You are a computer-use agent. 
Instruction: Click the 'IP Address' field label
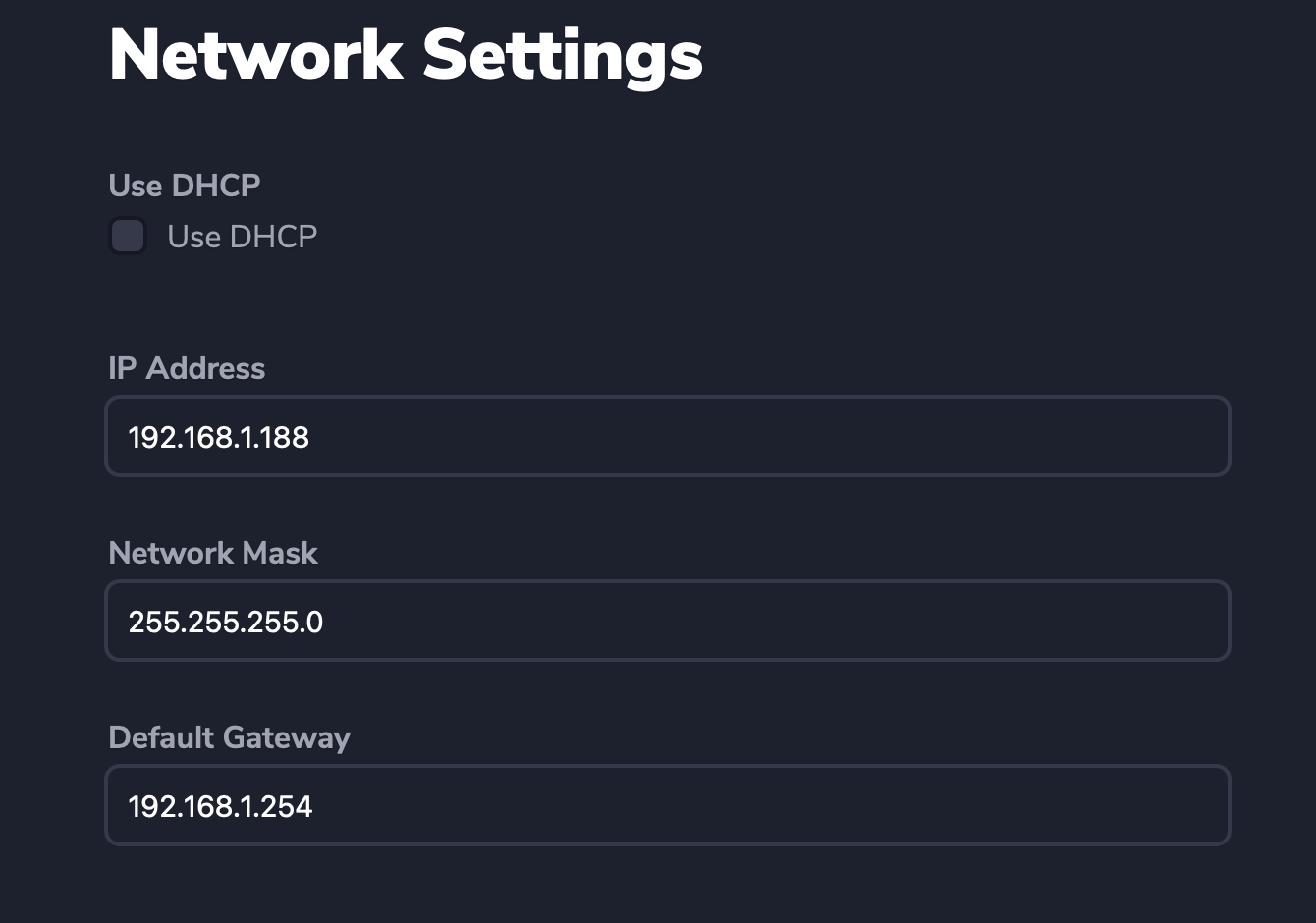[x=187, y=368]
